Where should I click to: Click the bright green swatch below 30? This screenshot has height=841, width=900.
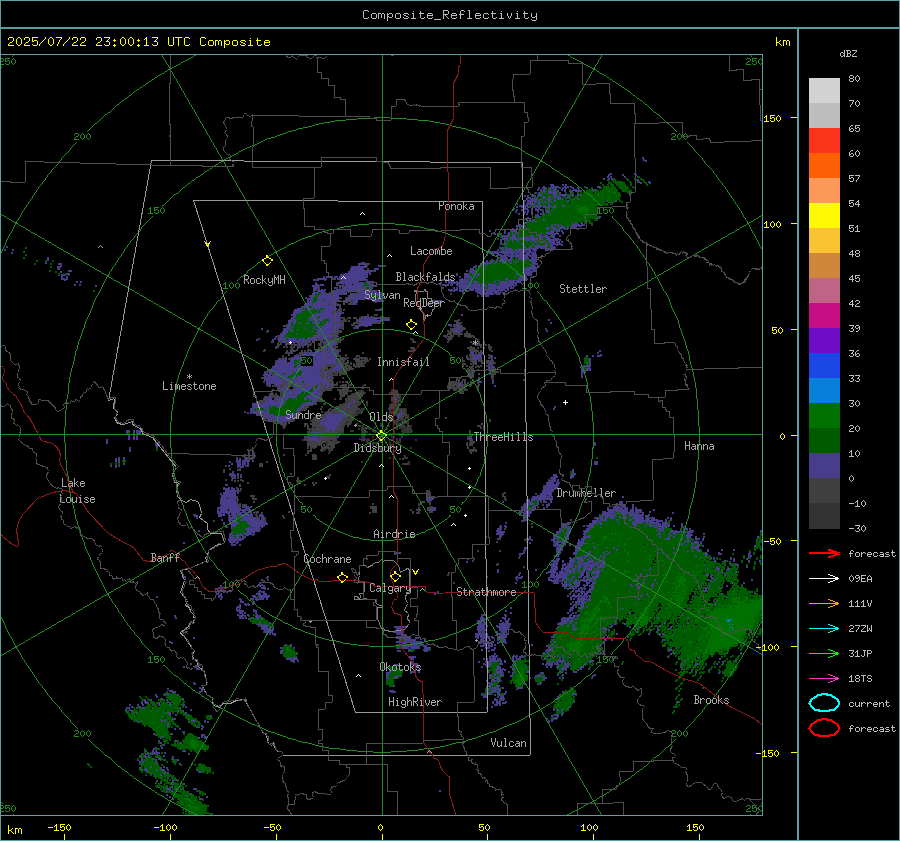824,416
